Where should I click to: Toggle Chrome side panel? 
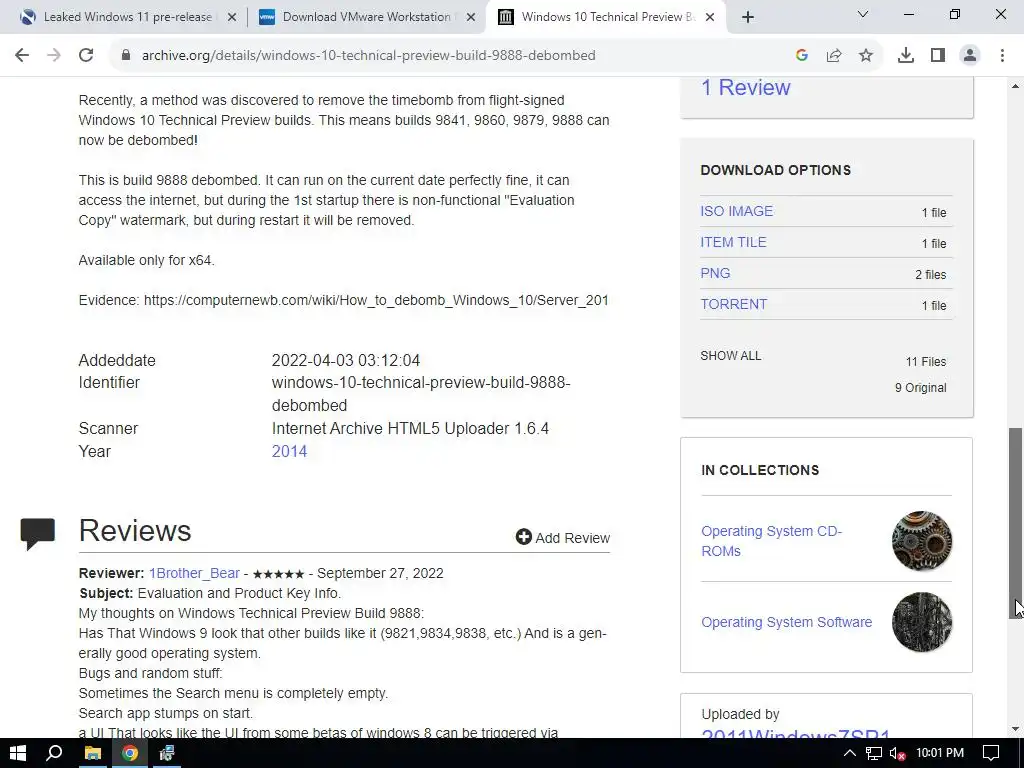pos(938,56)
